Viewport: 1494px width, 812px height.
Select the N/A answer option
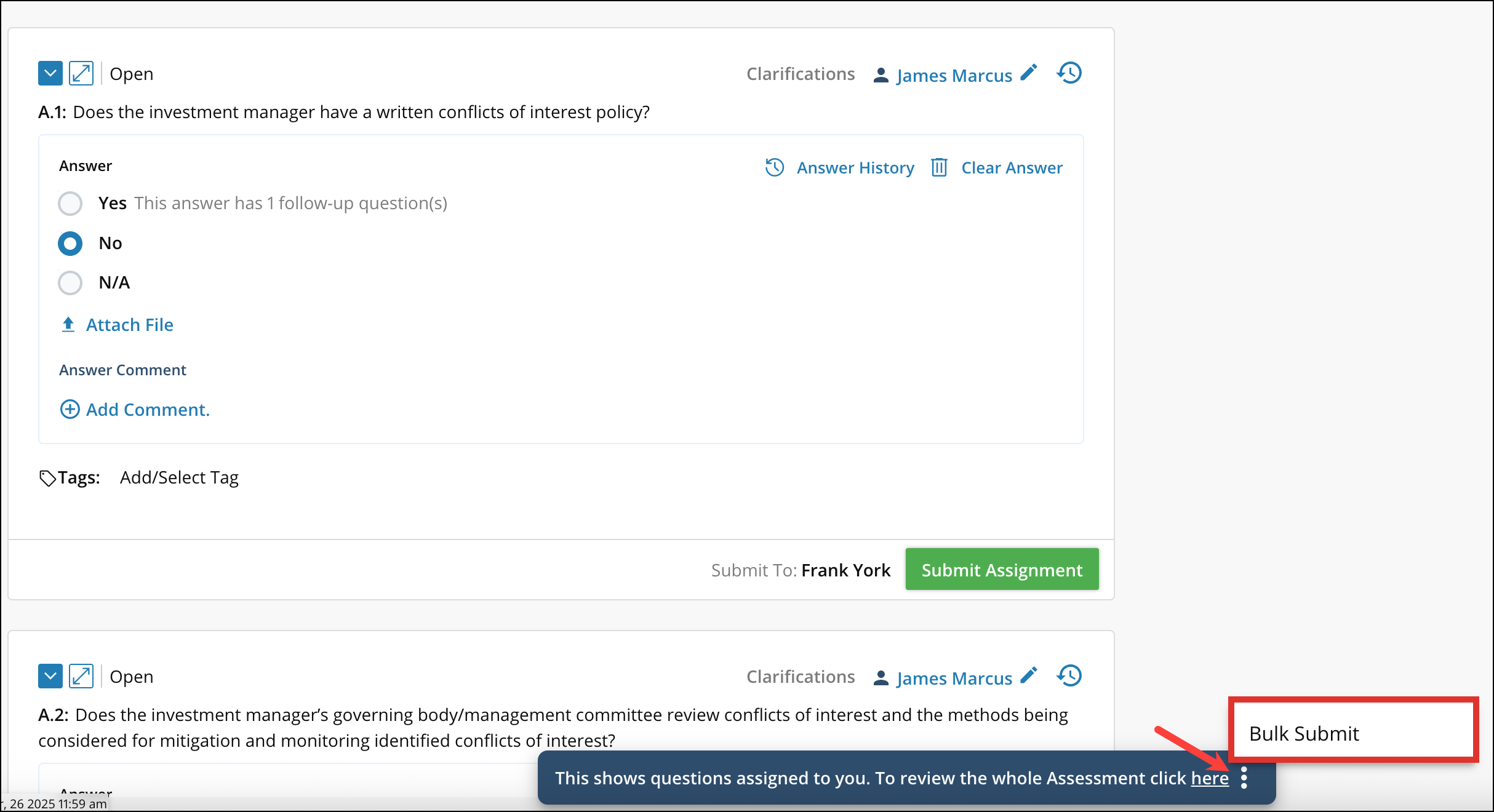click(x=70, y=282)
